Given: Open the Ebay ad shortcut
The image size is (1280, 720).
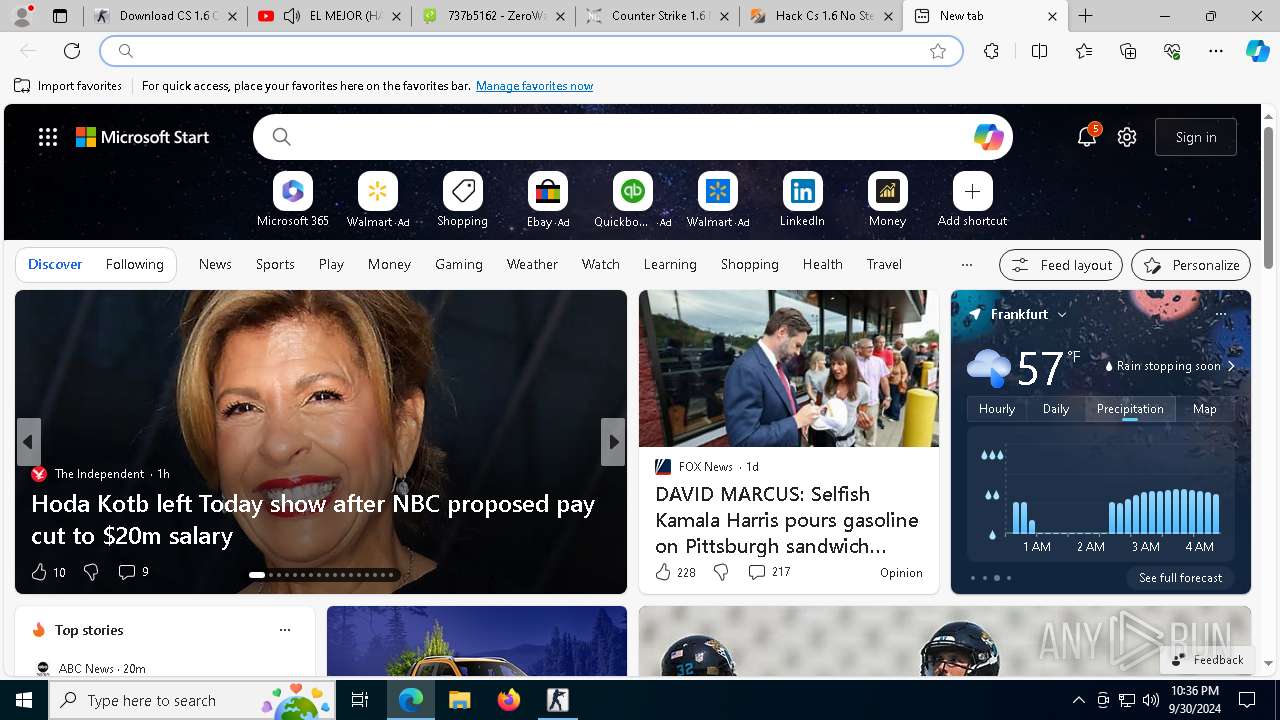Looking at the screenshot, I should pos(547,200).
